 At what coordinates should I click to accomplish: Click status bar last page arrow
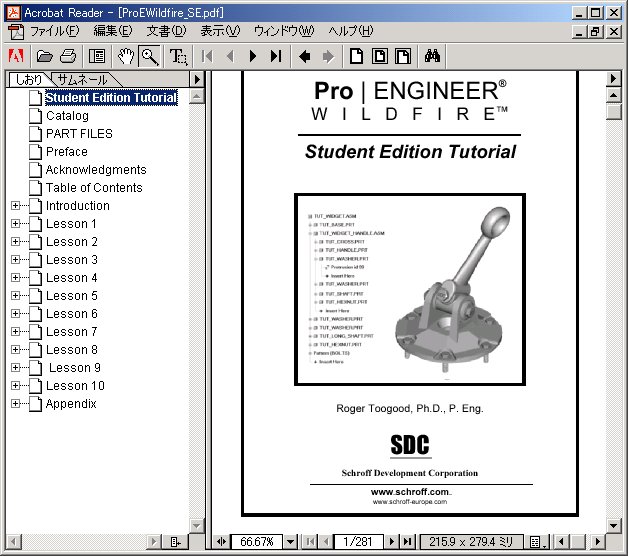tap(407, 542)
